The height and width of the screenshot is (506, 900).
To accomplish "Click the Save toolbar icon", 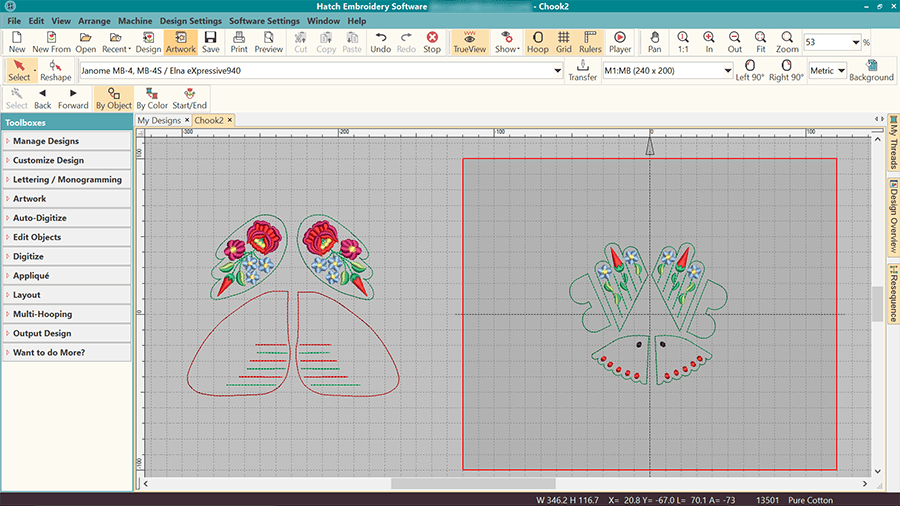I will 210,41.
